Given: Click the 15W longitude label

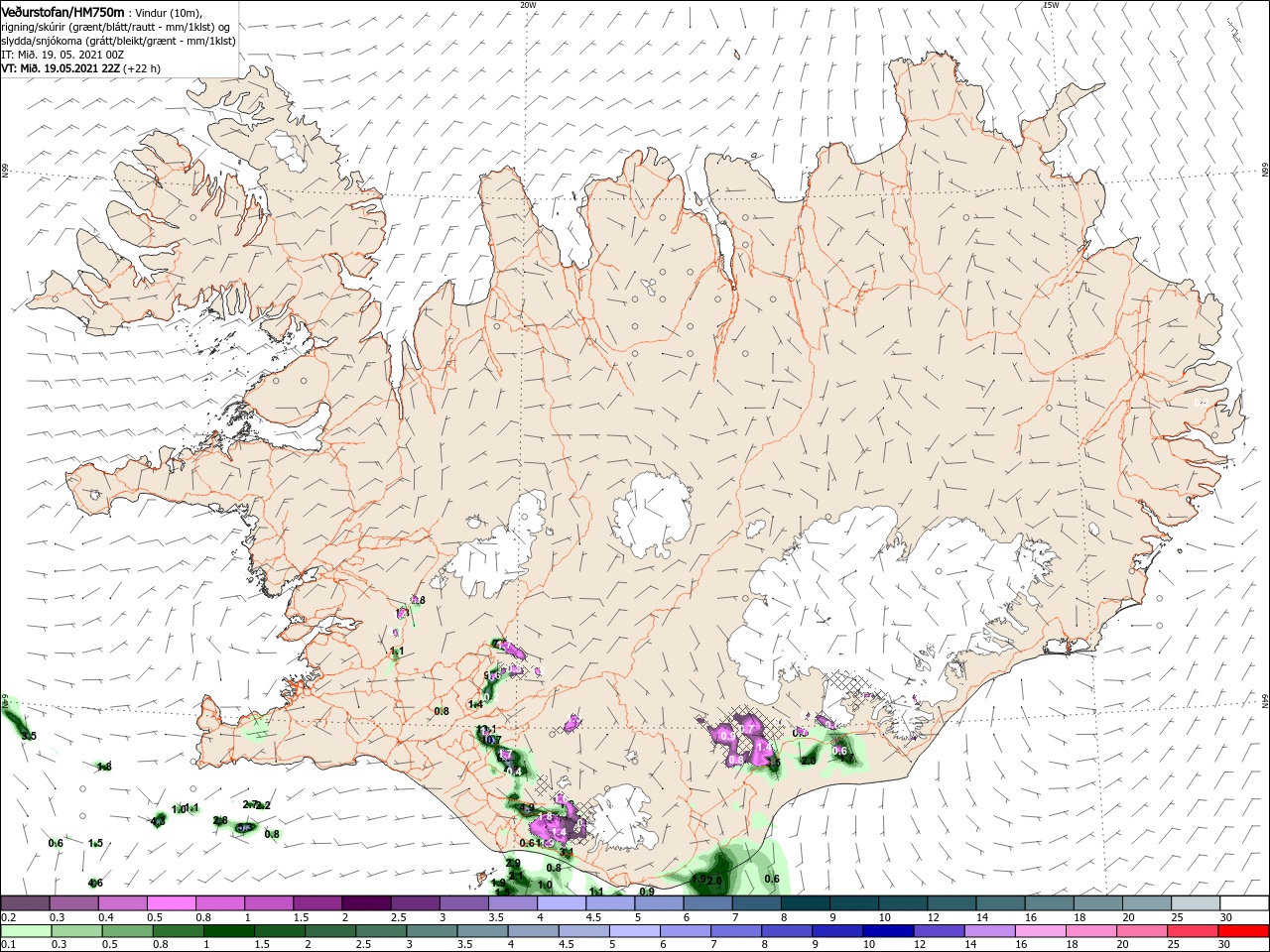Looking at the screenshot, I should click(1051, 5).
